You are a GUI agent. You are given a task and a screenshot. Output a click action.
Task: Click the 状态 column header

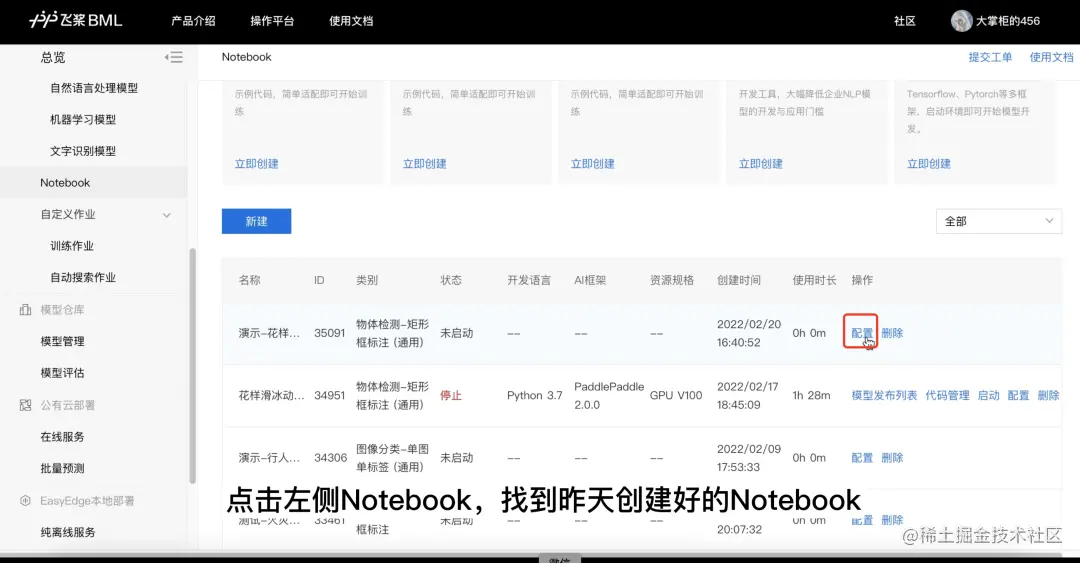tap(451, 280)
